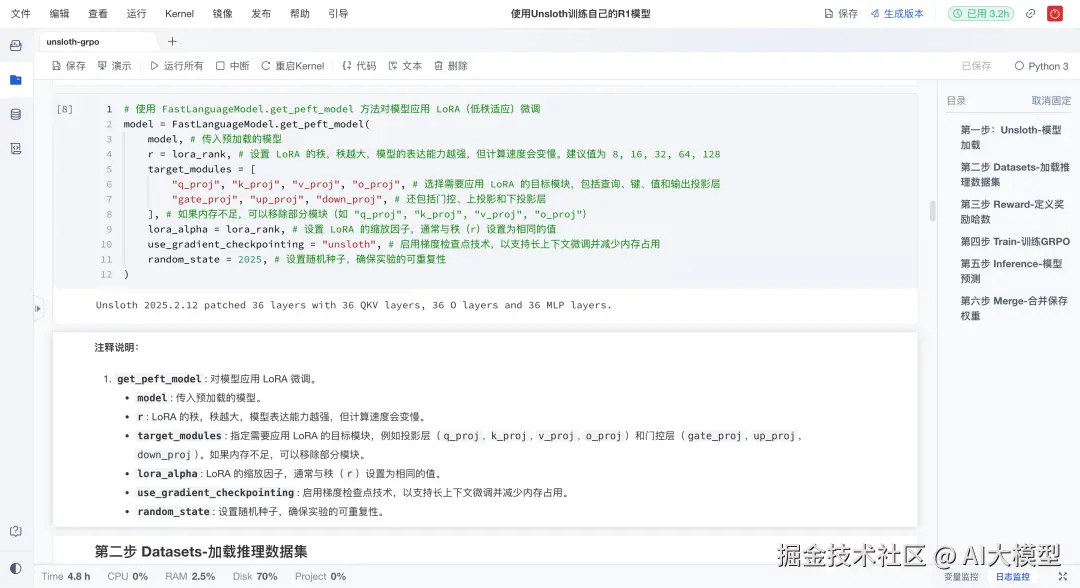The height and width of the screenshot is (588, 1080).
Task: Click 运行所有 run all
Action: click(176, 66)
